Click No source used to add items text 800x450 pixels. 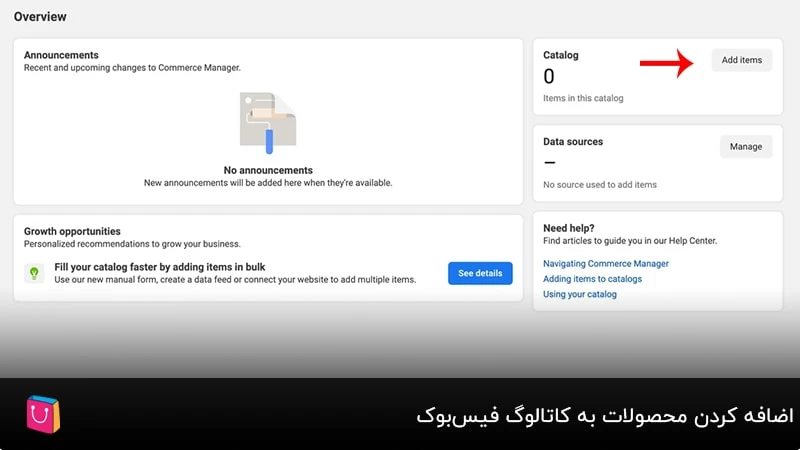pyautogui.click(x=599, y=185)
